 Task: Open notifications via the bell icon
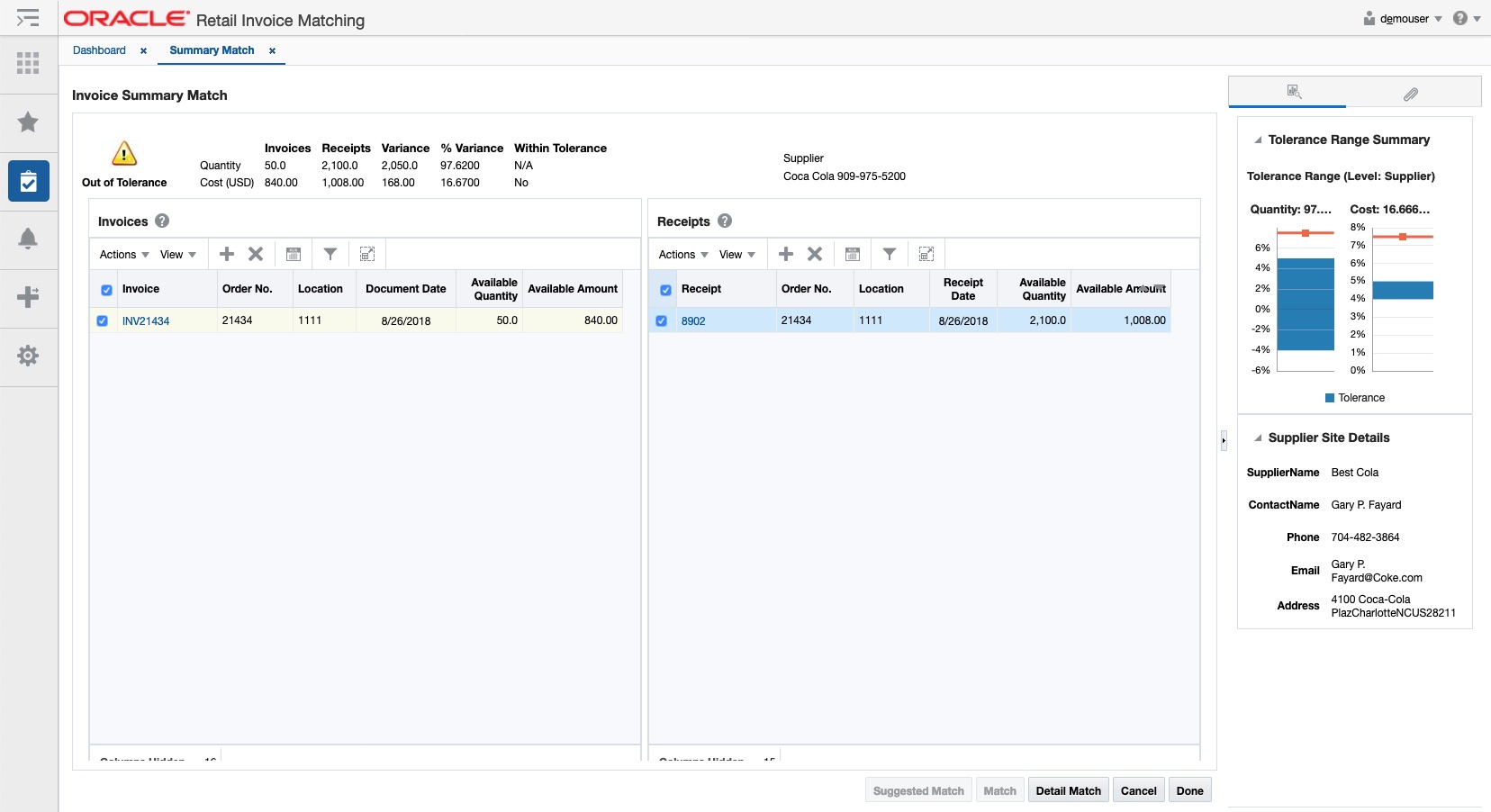pos(28,239)
